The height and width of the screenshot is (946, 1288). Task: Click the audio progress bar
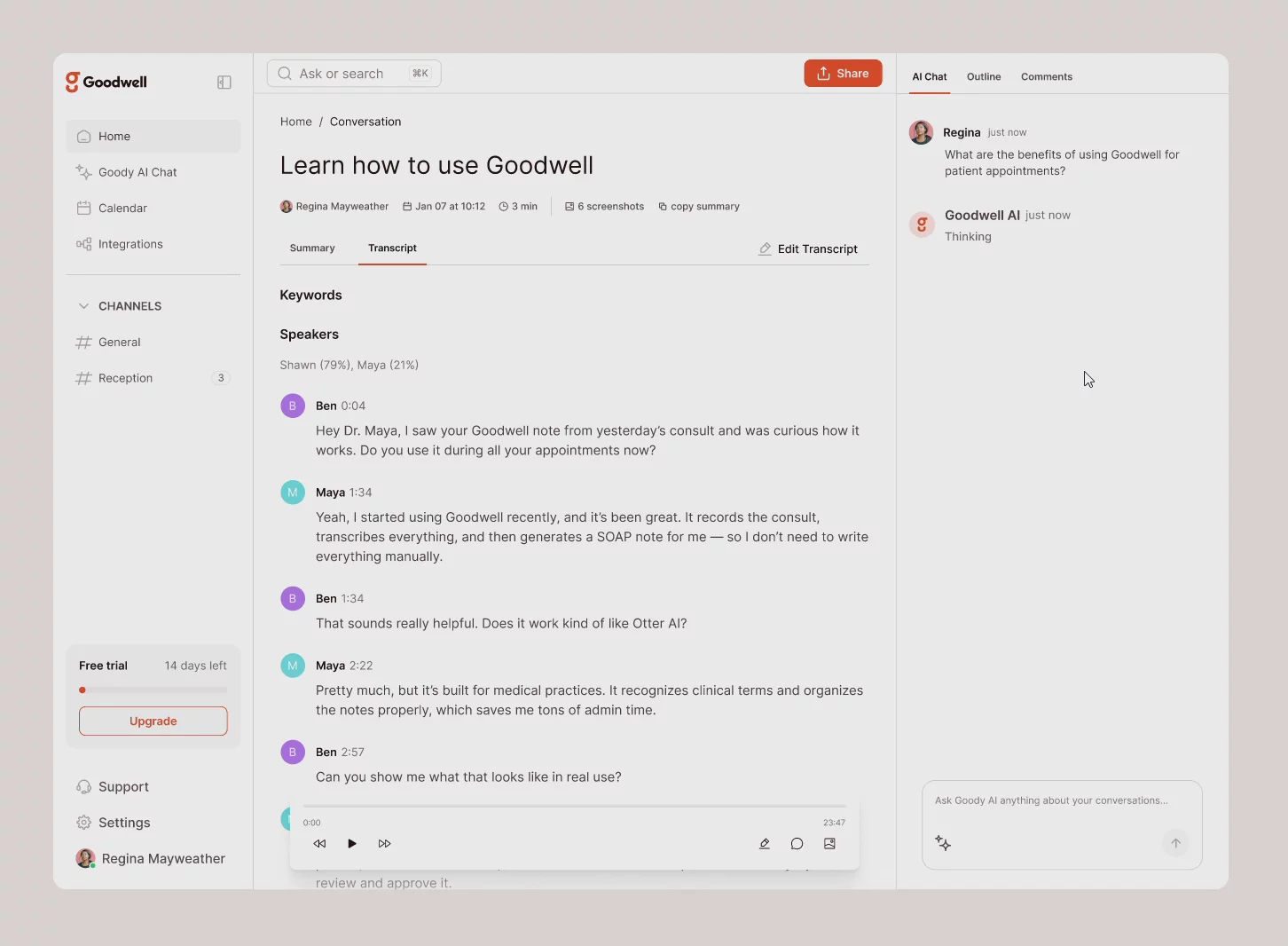tap(574, 807)
